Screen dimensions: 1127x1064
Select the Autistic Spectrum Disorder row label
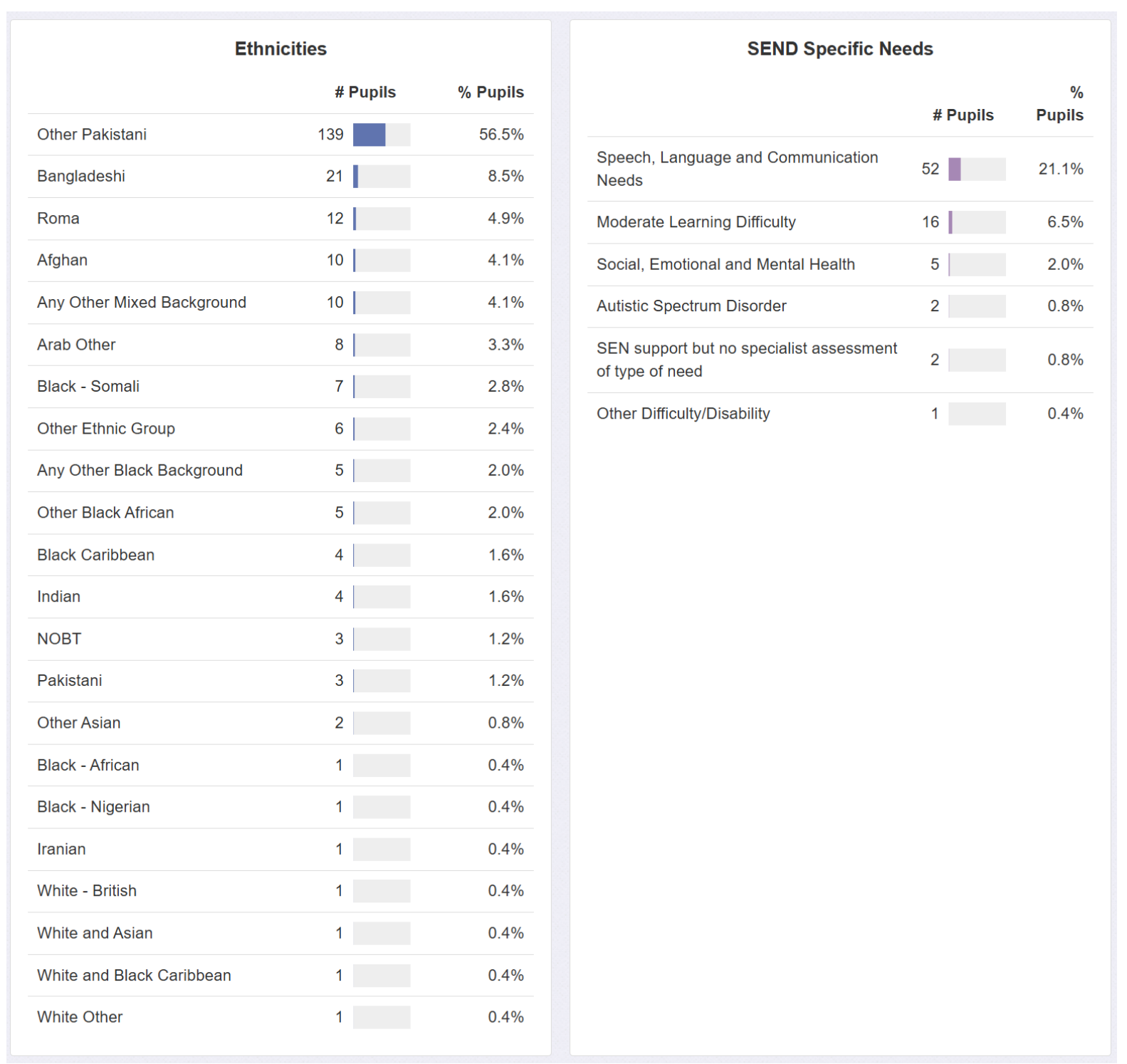click(691, 306)
